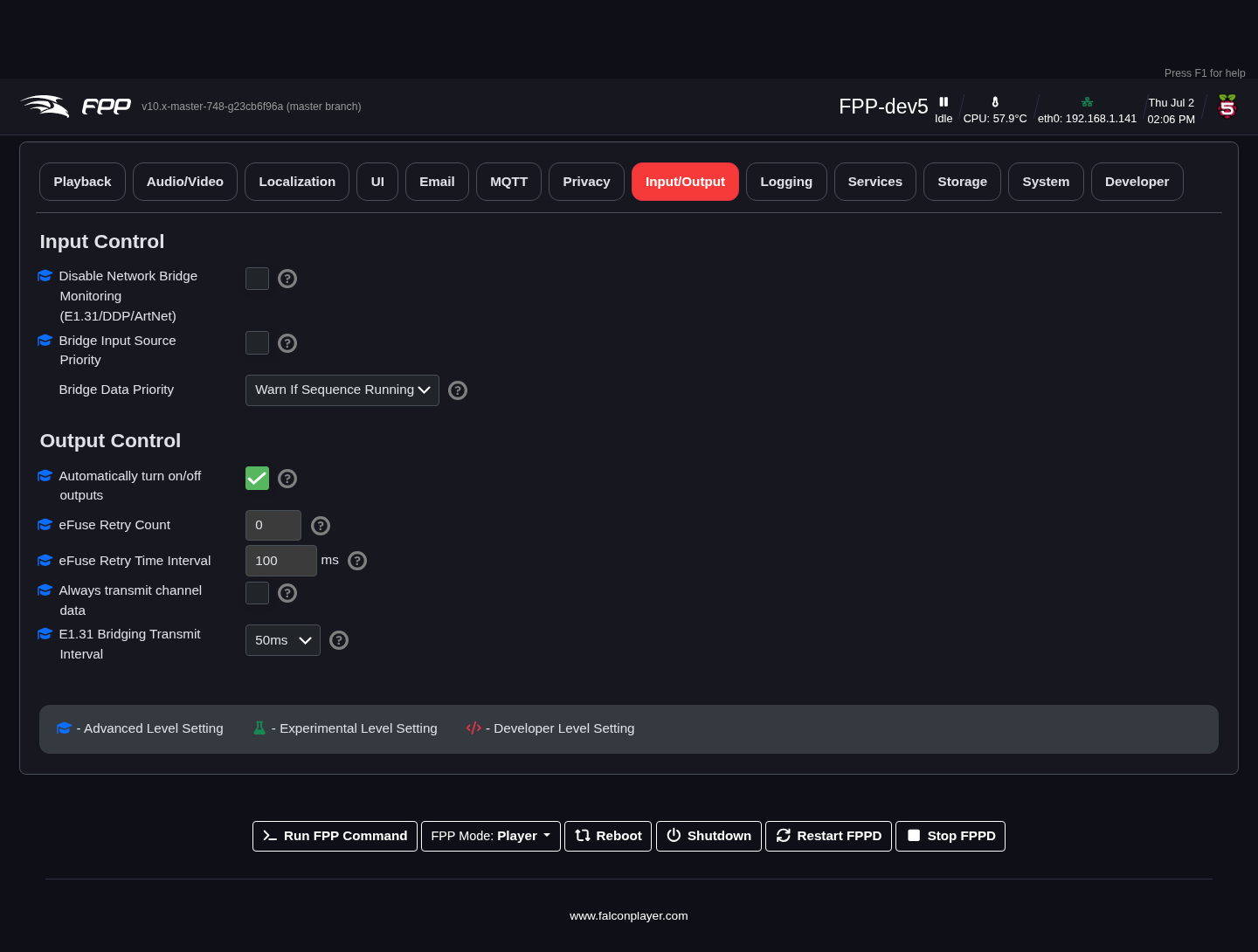Open help for Automatically turn on/off outputs
The height and width of the screenshot is (952, 1258).
click(287, 479)
